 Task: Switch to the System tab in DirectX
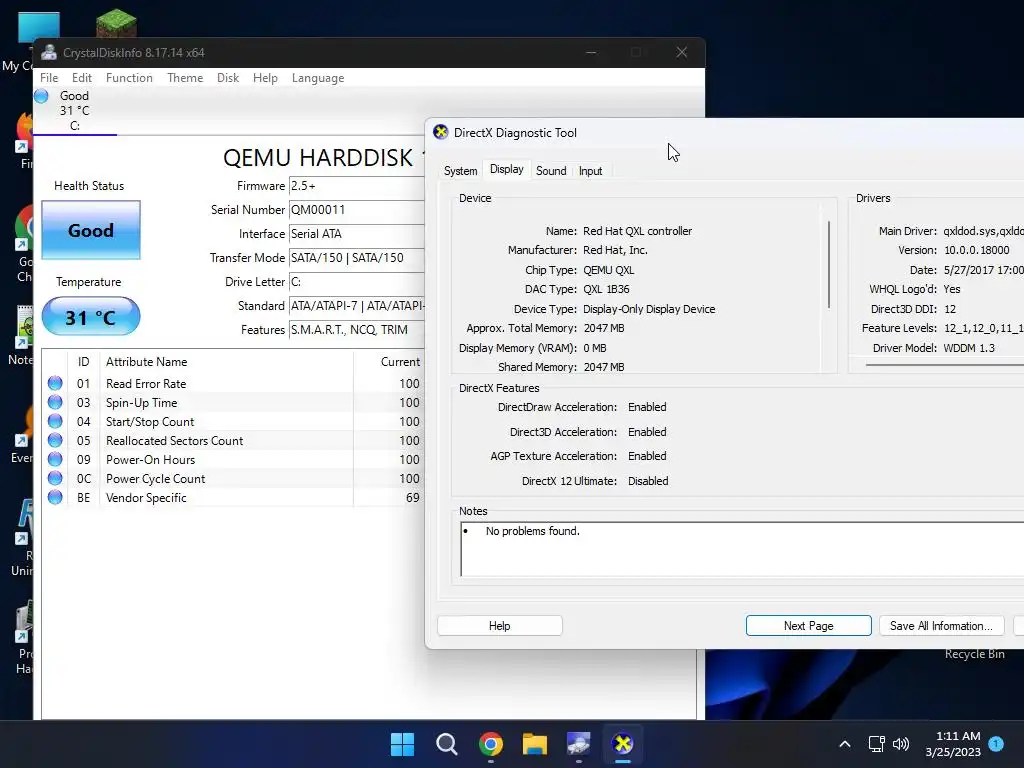[x=460, y=170]
